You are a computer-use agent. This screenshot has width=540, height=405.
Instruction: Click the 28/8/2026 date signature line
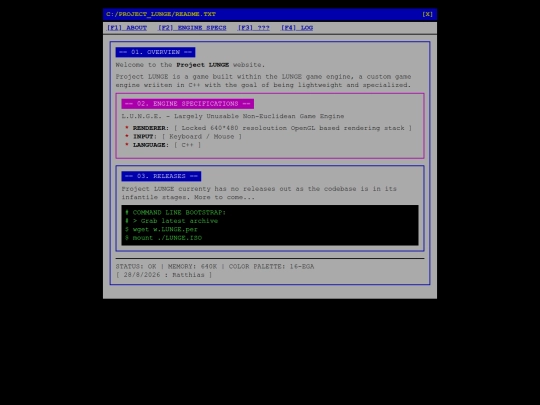[x=164, y=275]
